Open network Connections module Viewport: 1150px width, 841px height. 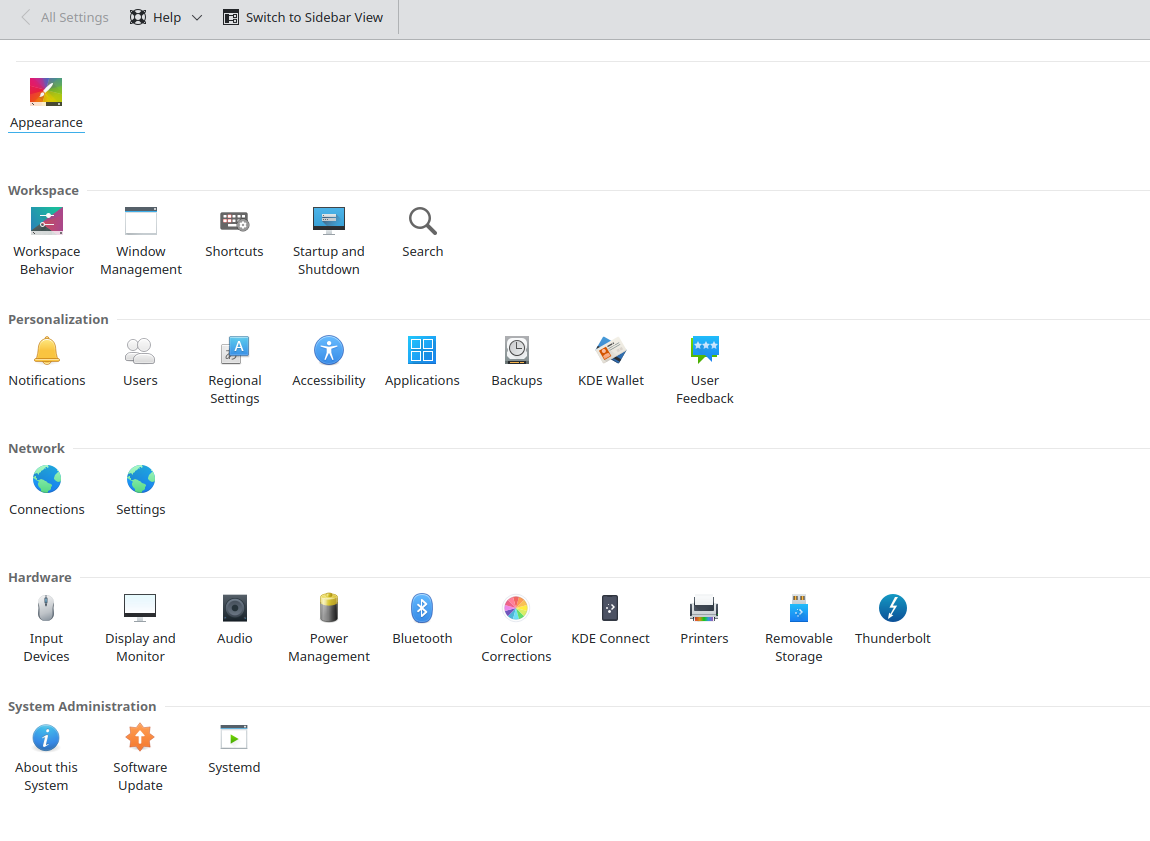[46, 479]
